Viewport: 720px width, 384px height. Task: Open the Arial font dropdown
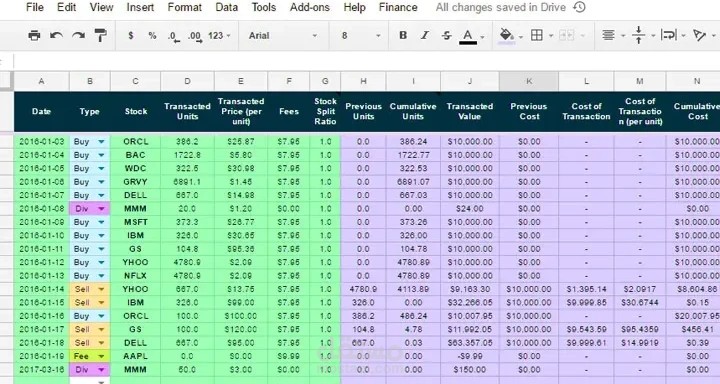[283, 35]
